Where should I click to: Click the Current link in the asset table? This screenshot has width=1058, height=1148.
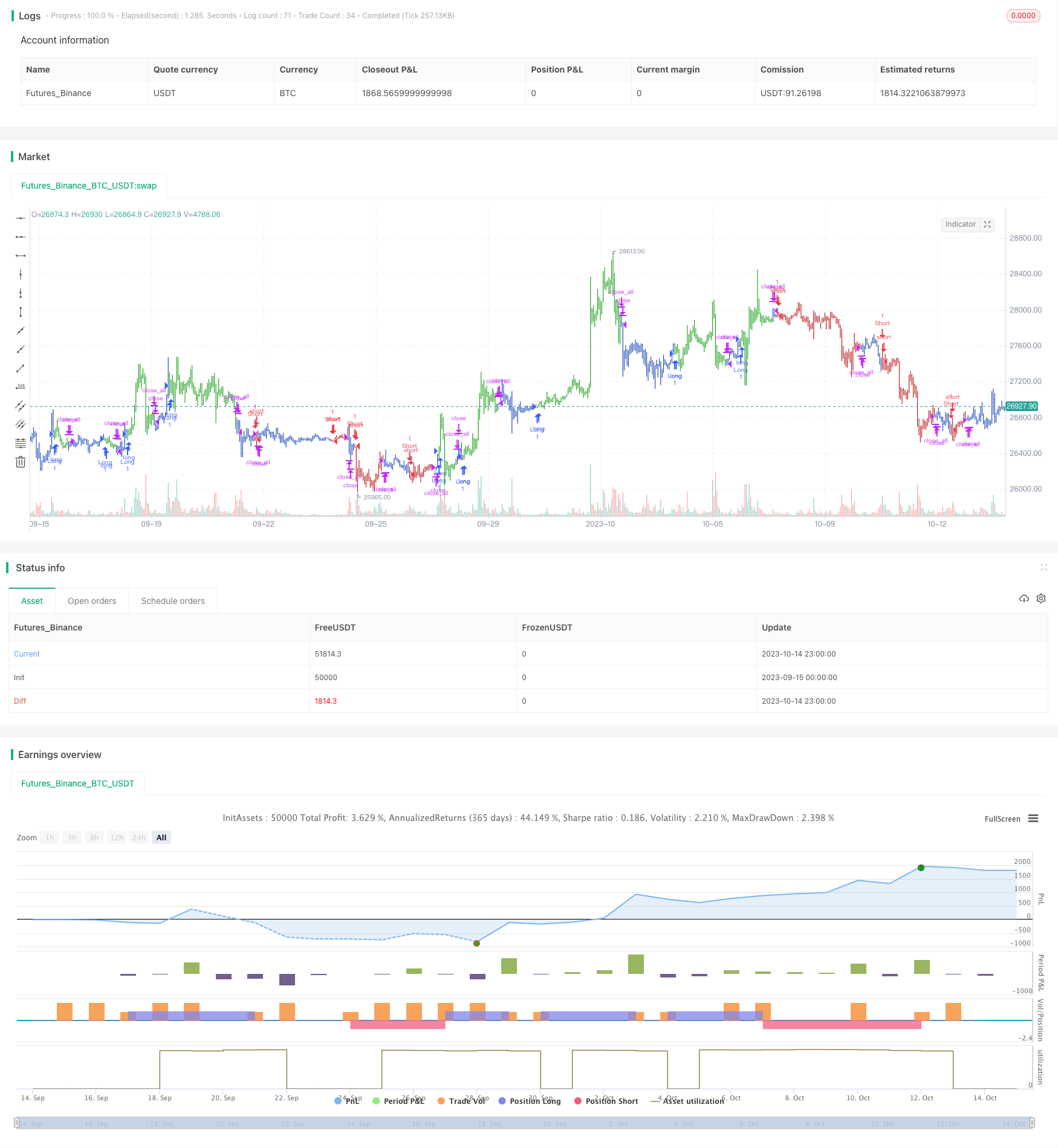[27, 654]
